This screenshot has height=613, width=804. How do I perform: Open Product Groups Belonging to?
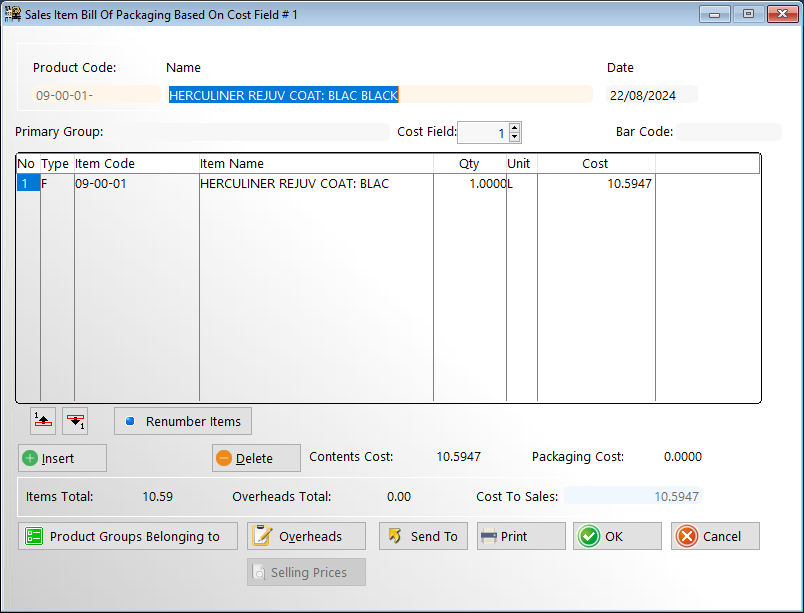pos(128,537)
